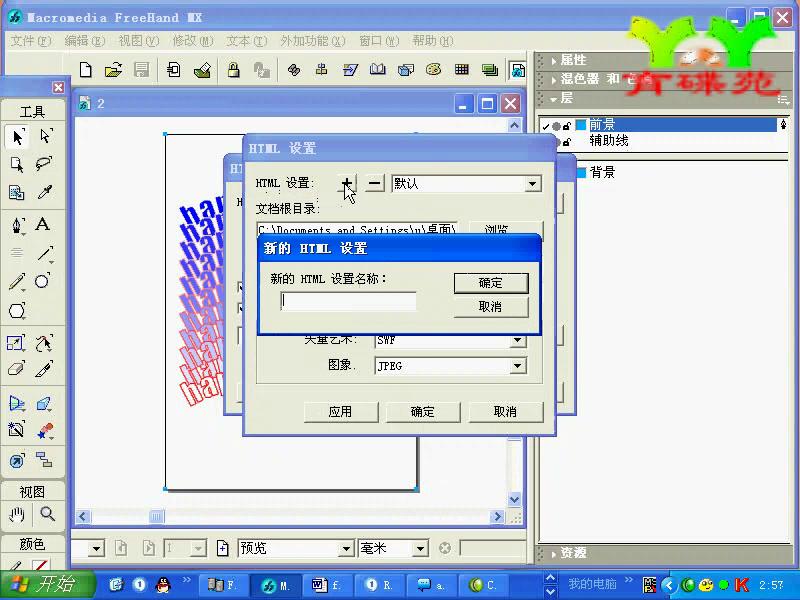800x600 pixels.
Task: Open the 毫米 units dropdown
Action: tap(420, 549)
